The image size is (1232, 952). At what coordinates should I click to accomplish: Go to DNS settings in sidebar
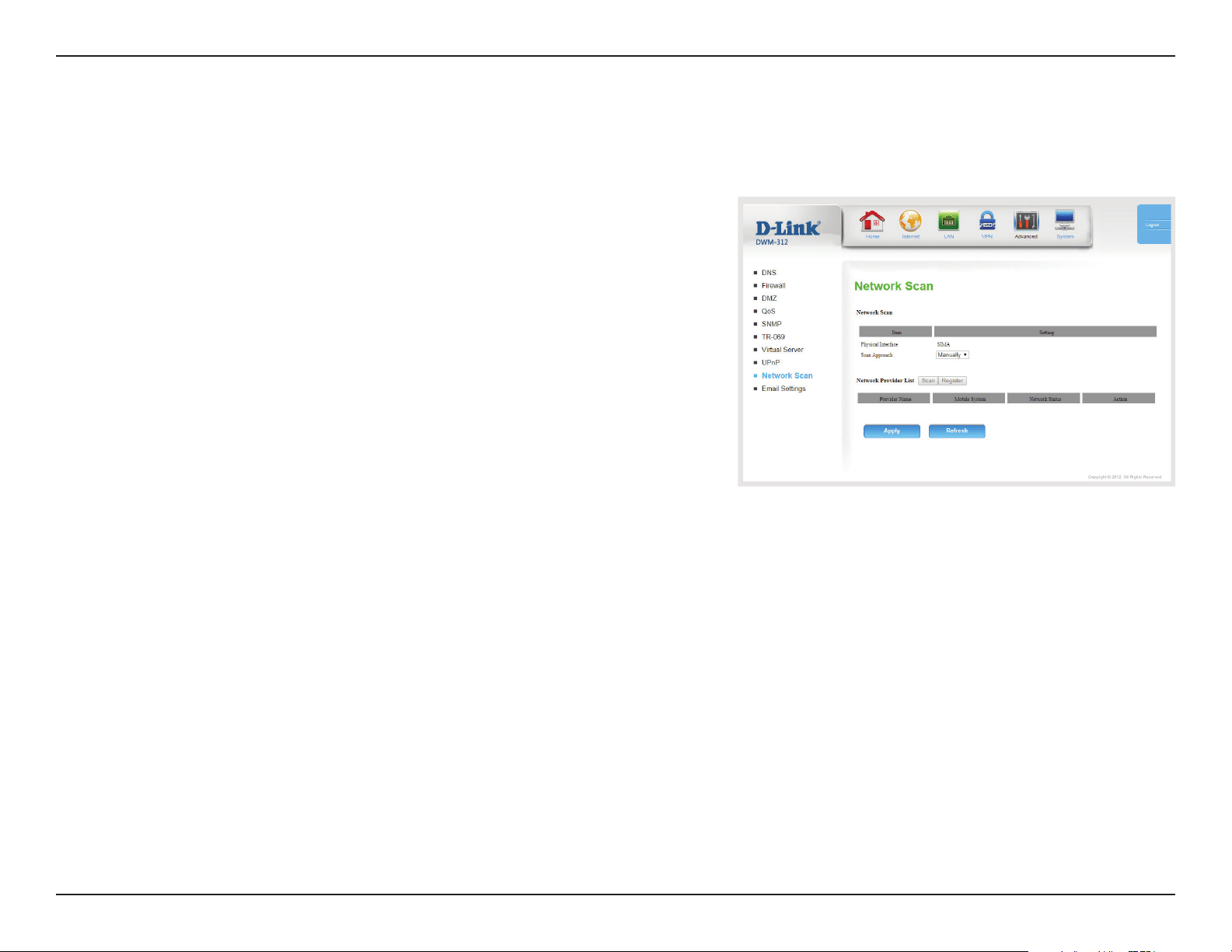pyautogui.click(x=769, y=273)
